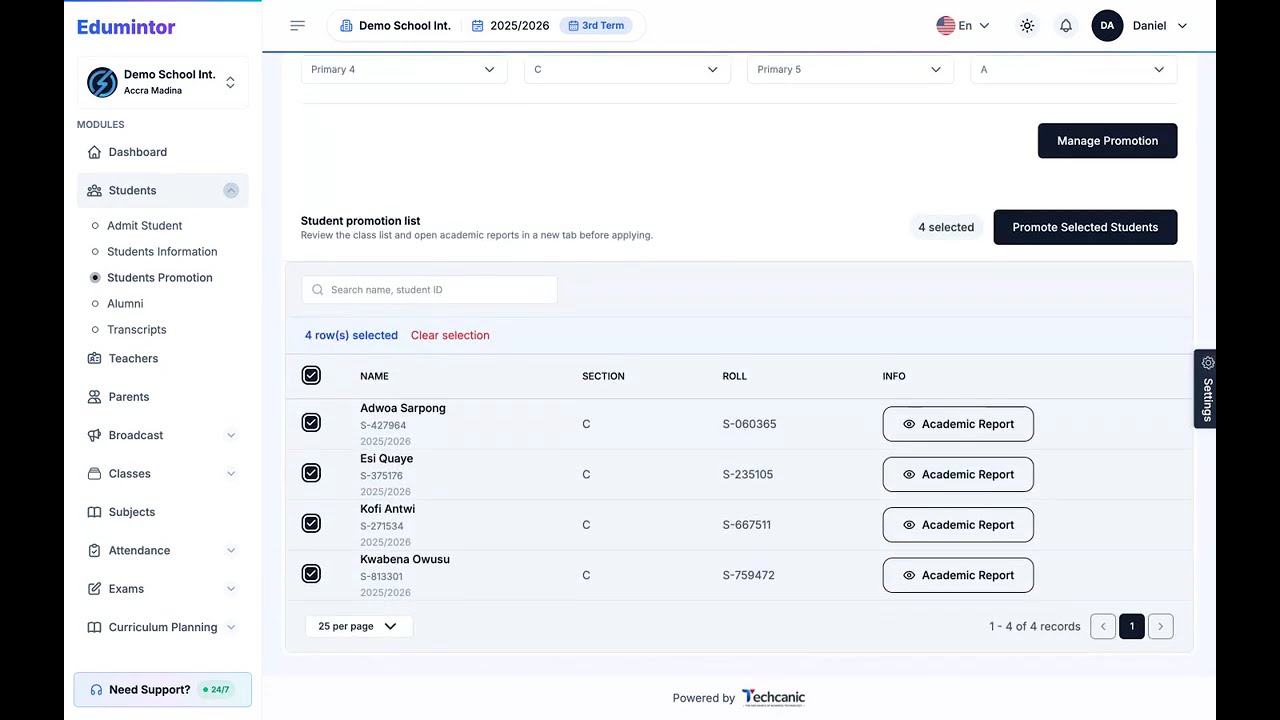Click Promote Selected Students button
The image size is (1280, 720).
point(1085,227)
